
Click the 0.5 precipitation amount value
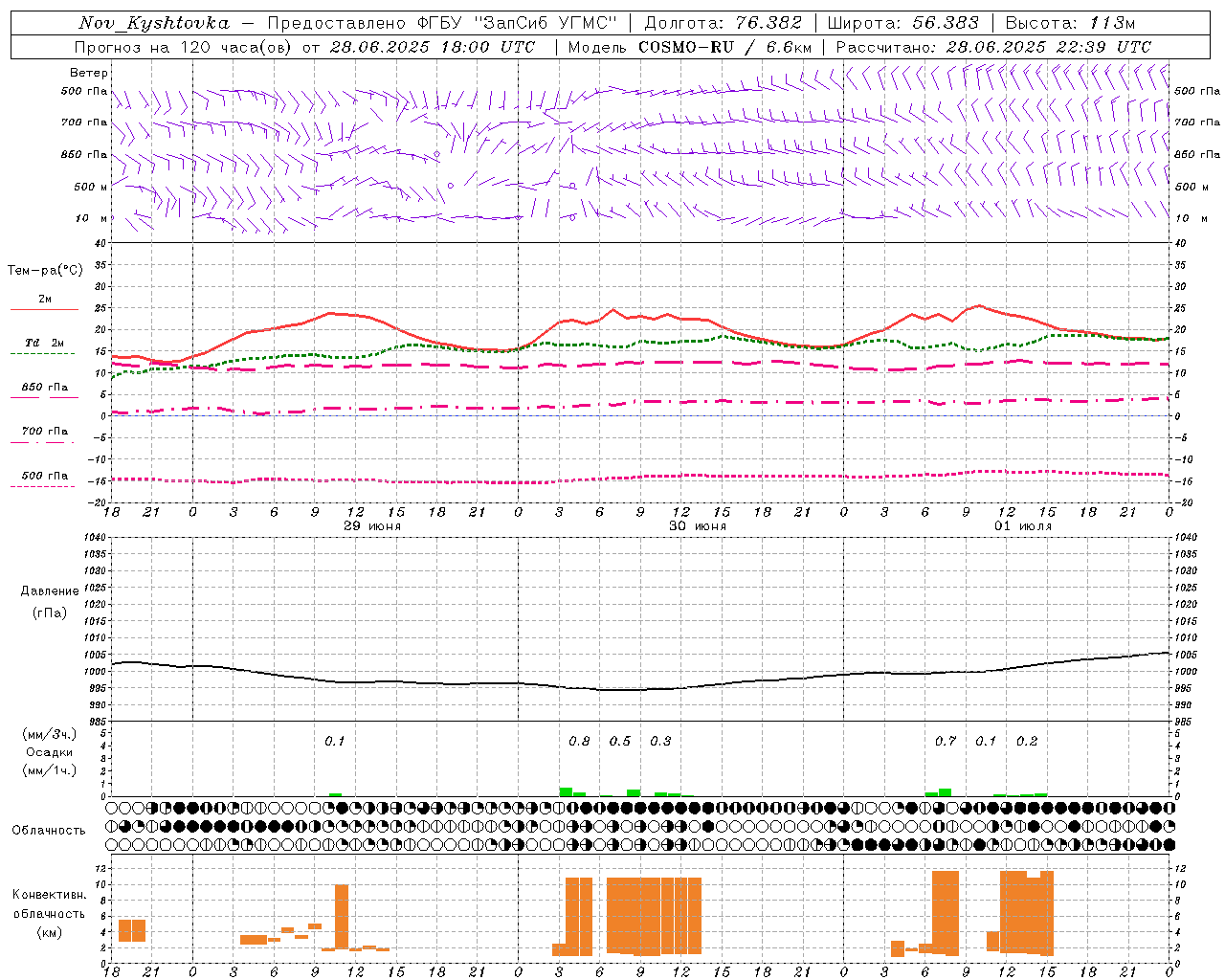tap(620, 742)
